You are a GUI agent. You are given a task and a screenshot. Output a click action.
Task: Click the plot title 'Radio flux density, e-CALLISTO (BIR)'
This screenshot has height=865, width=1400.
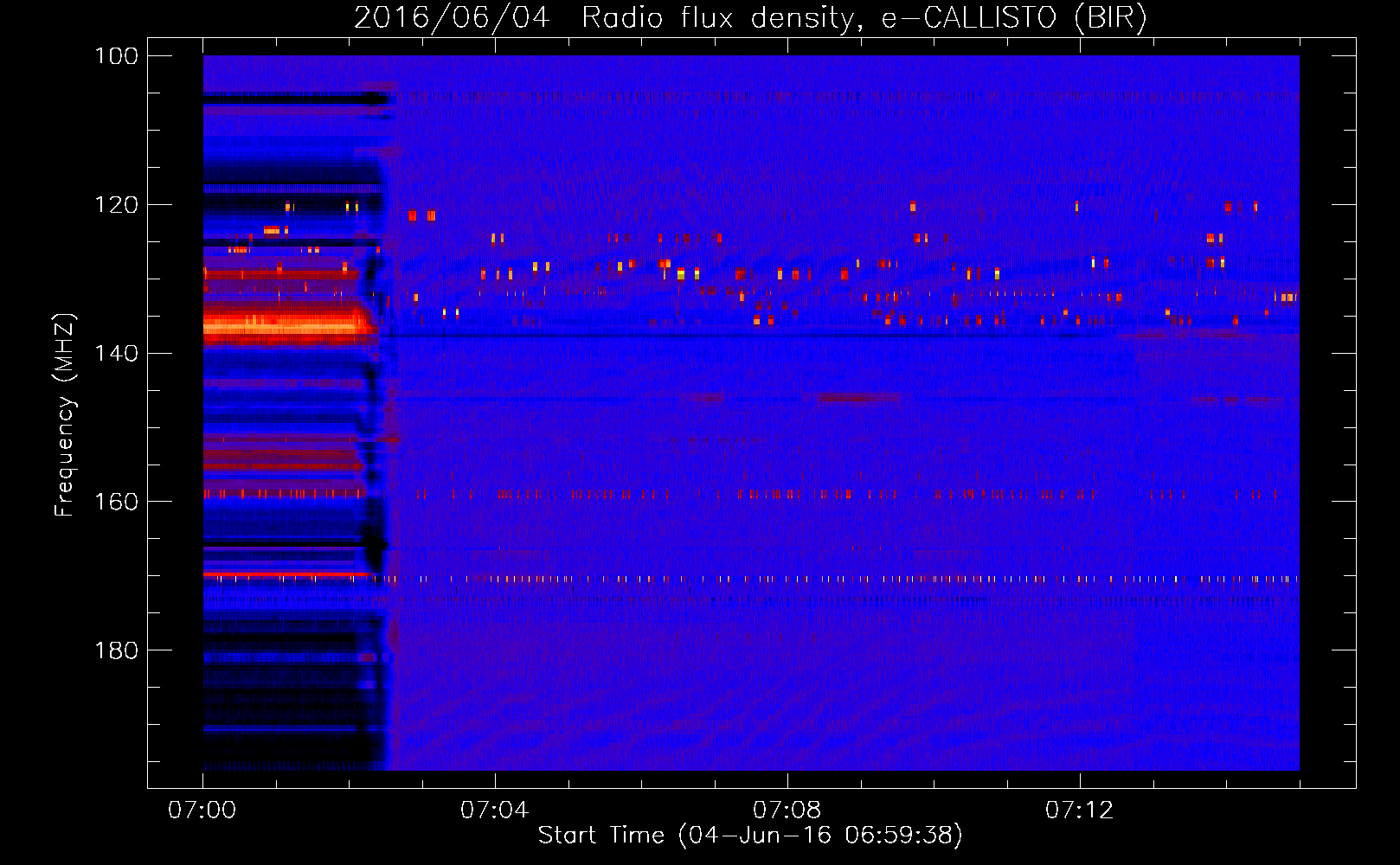click(x=864, y=18)
